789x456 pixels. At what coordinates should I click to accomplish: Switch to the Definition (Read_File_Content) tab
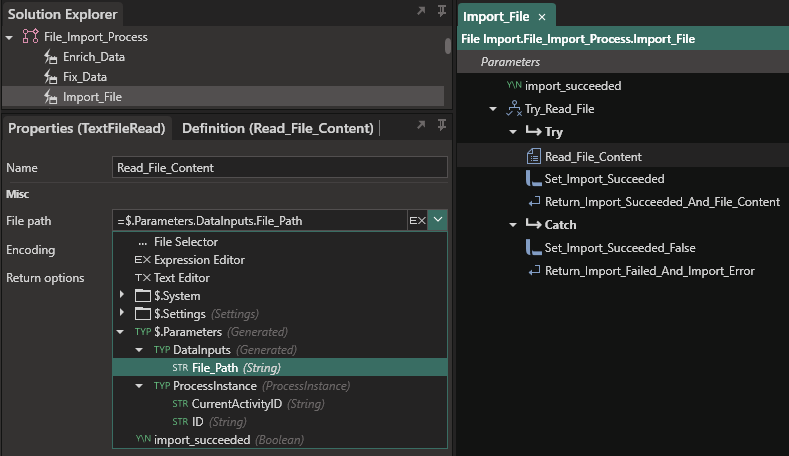pyautogui.click(x=278, y=128)
